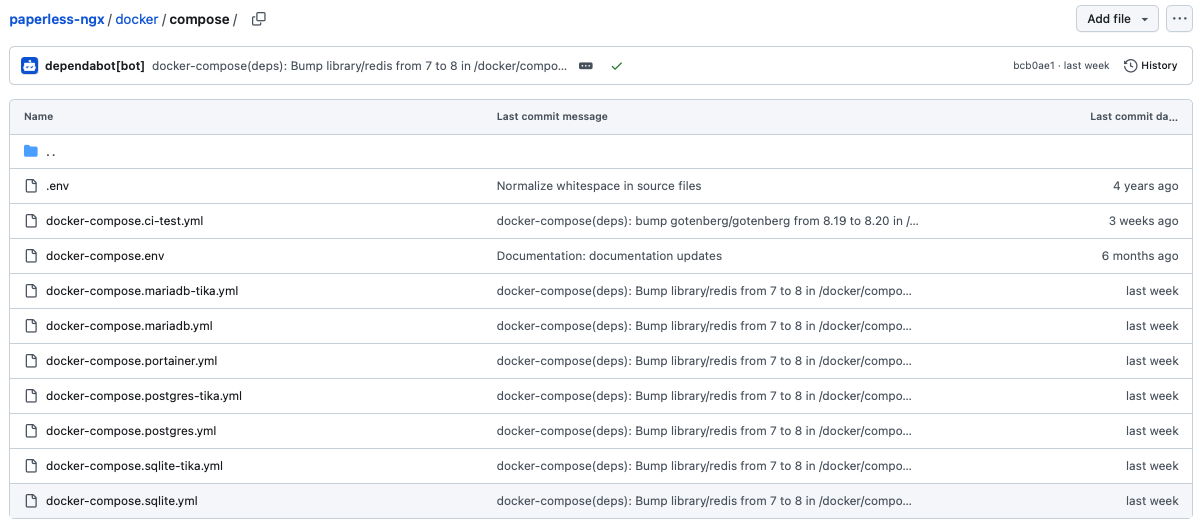Click file icon next to docker-compose.portainer.yml
This screenshot has height=530, width=1201.
pos(31,361)
